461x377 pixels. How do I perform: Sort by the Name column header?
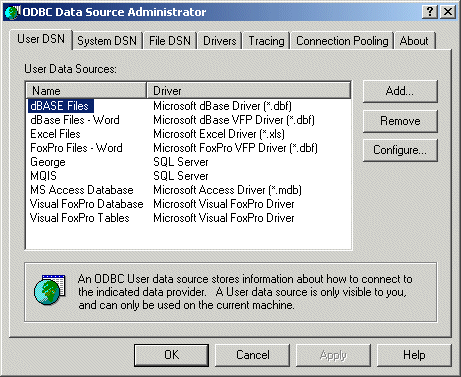tap(86, 91)
